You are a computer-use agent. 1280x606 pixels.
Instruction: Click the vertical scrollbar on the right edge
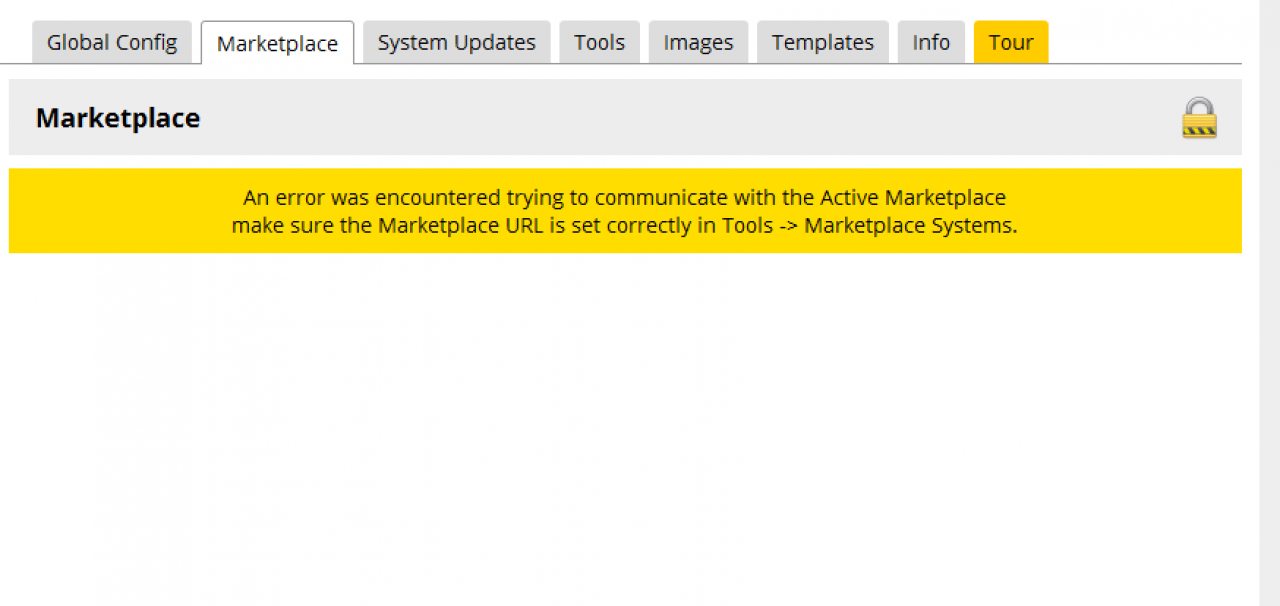pyautogui.click(x=1269, y=300)
